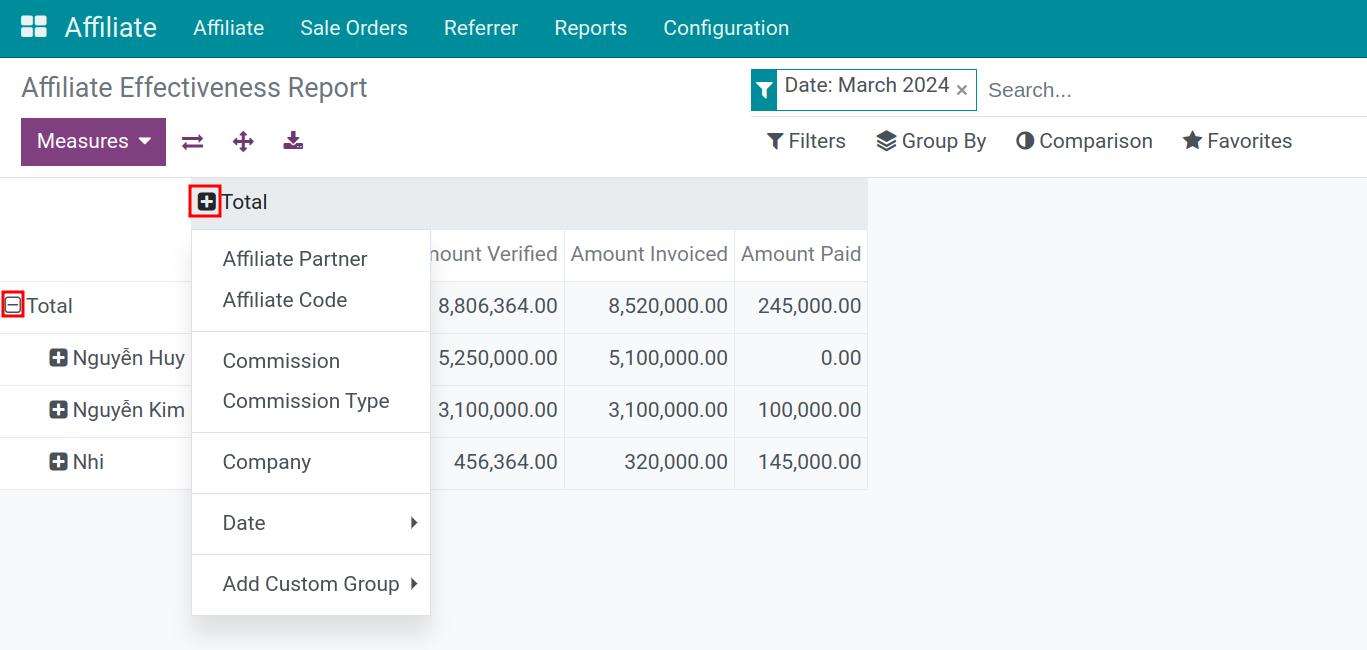
Task: Flip the pivot axis with the swap icon
Action: [x=193, y=142]
